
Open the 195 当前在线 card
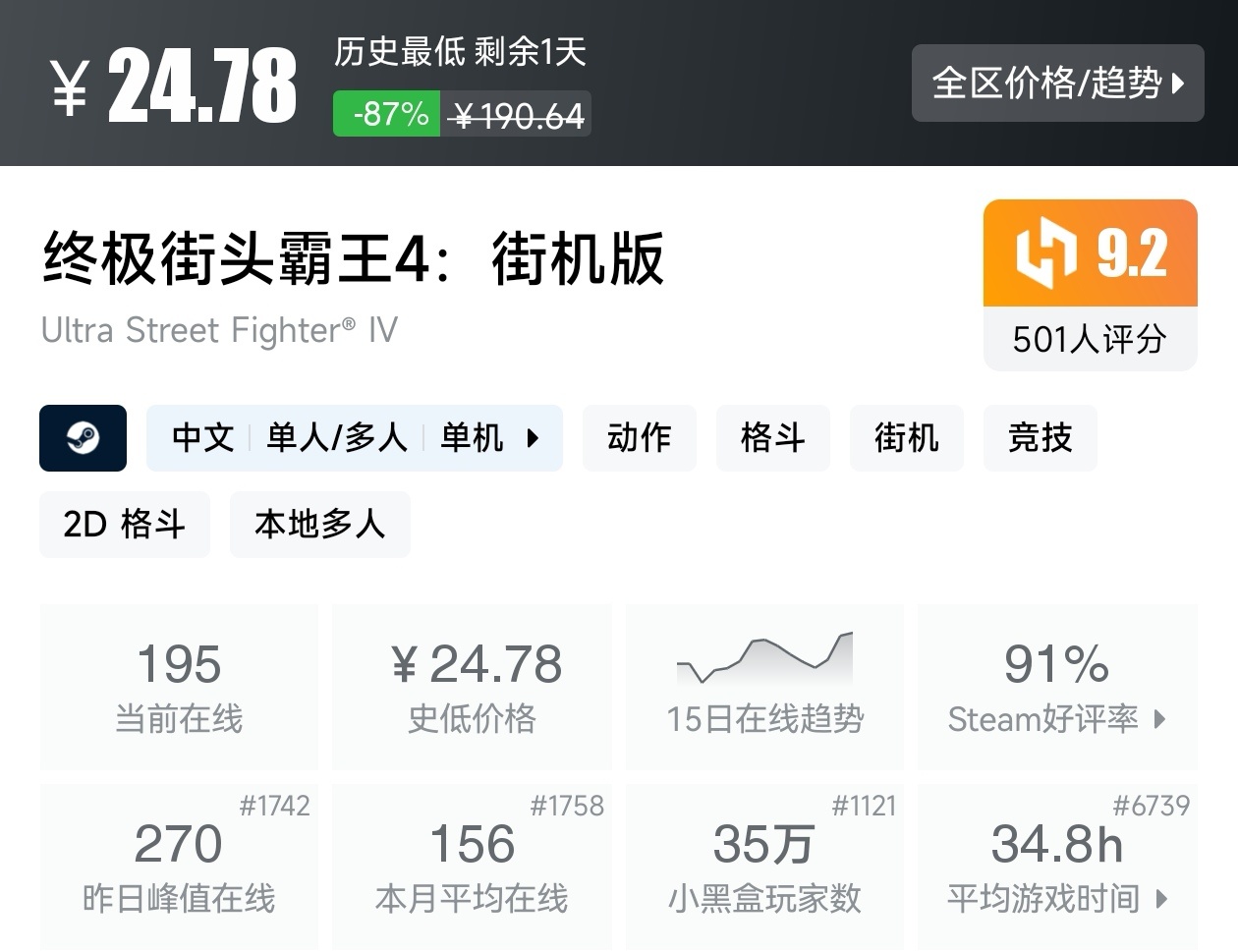[x=179, y=687]
